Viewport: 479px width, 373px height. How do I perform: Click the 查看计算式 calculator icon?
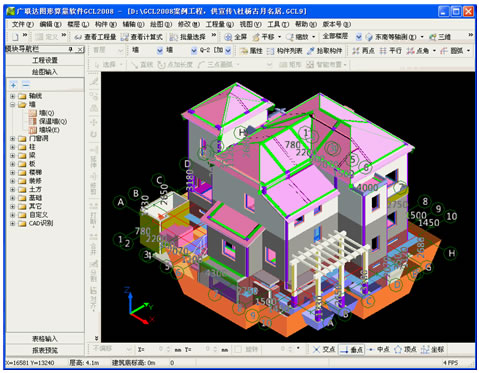[142, 37]
